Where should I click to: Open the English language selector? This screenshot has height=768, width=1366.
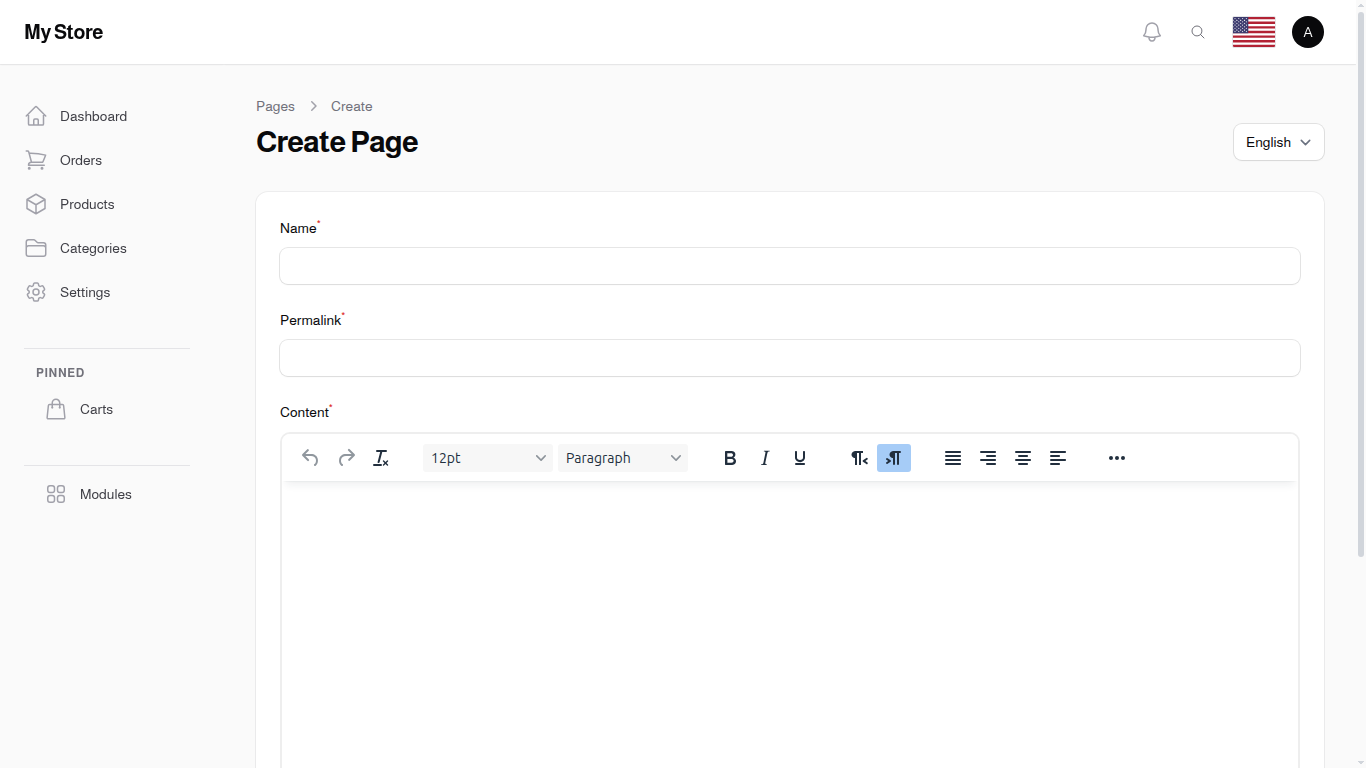pos(1278,142)
